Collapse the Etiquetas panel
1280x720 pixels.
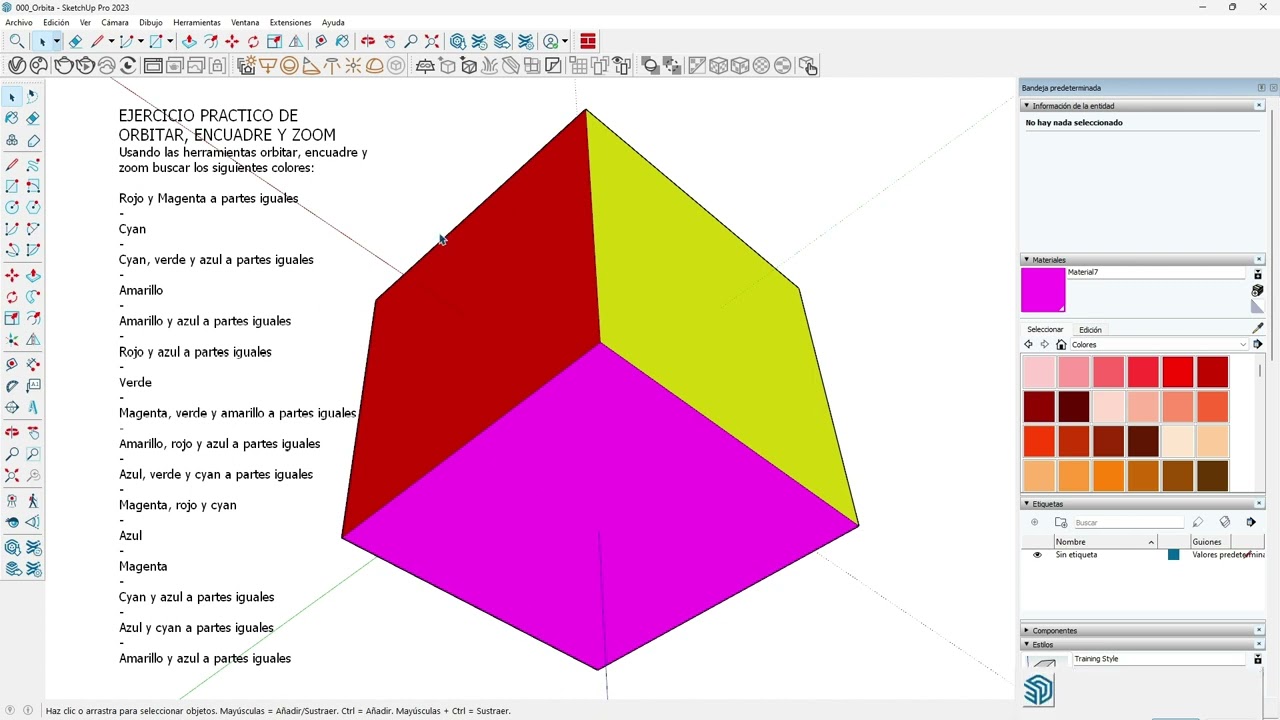point(1026,504)
